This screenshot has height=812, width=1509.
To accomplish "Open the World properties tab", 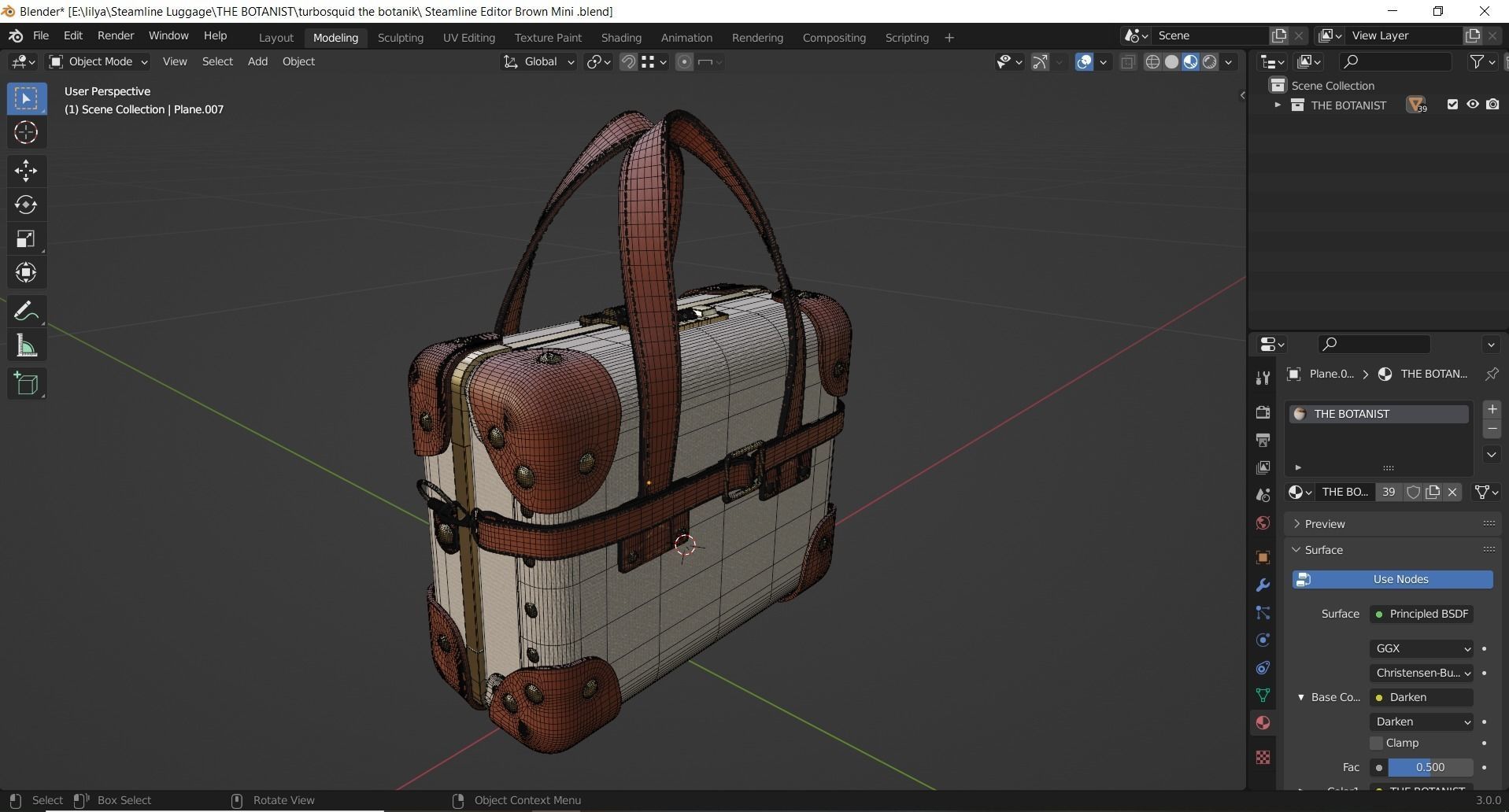I will [x=1263, y=523].
